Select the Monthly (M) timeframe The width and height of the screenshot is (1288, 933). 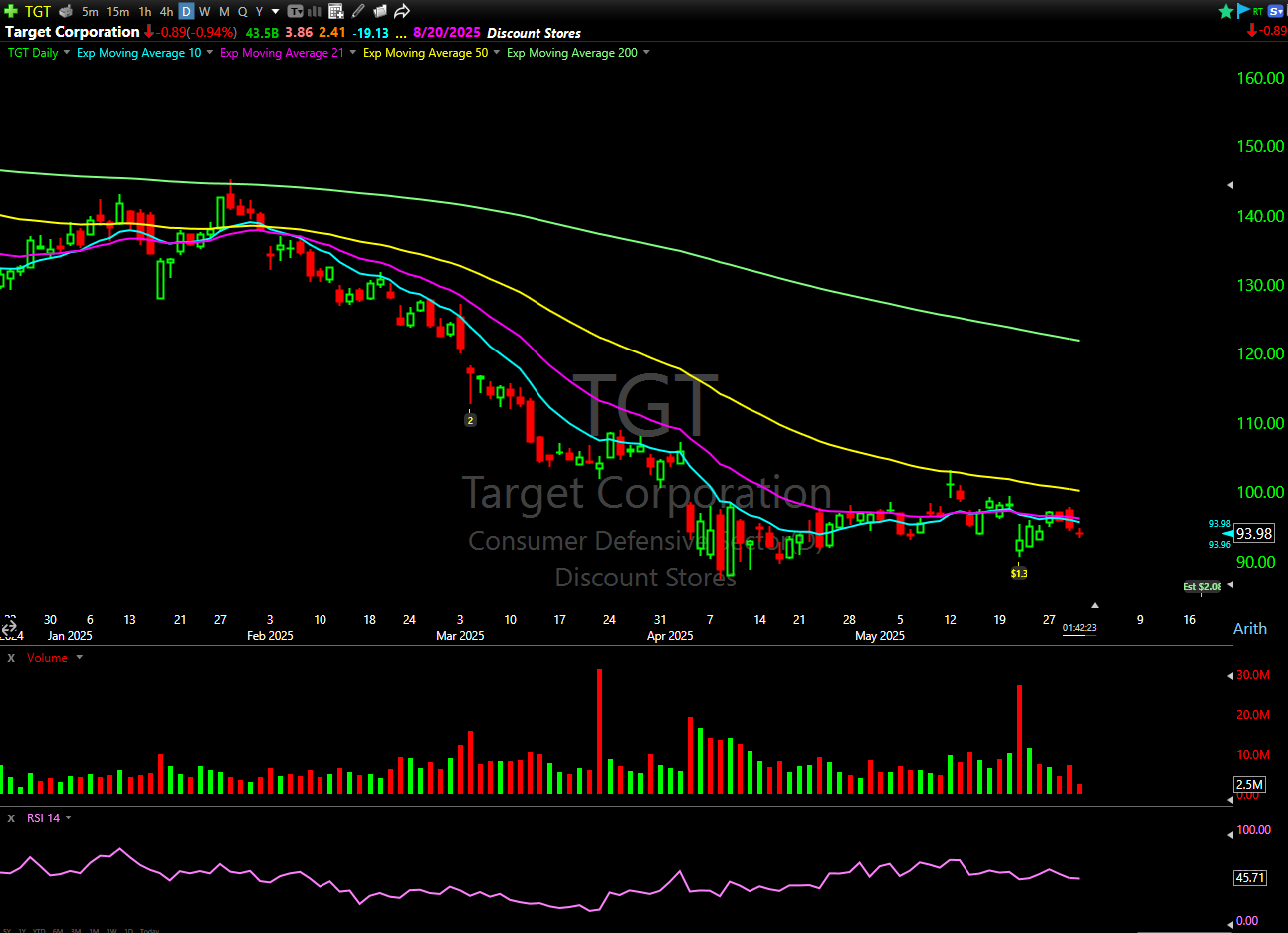(x=224, y=12)
